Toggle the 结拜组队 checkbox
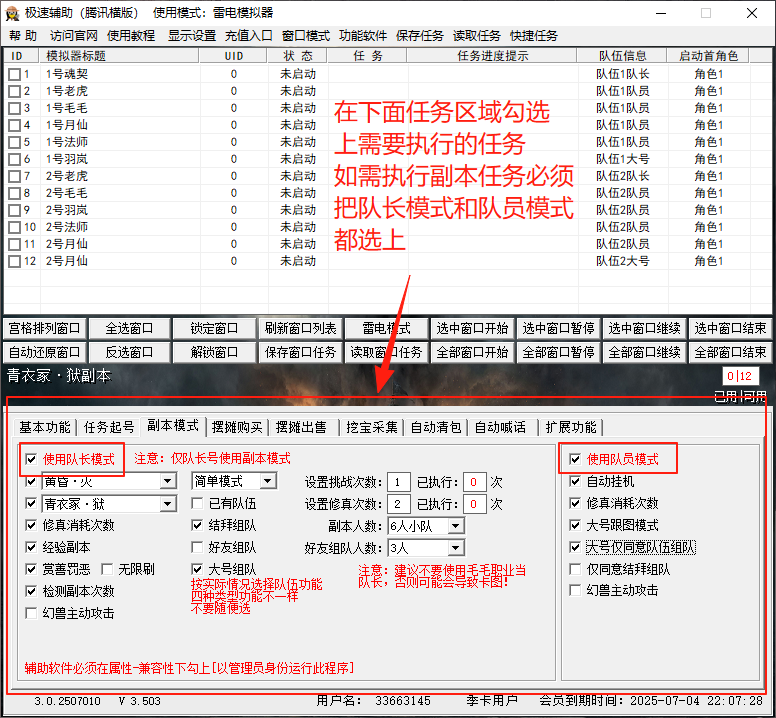This screenshot has height=718, width=776. click(x=197, y=526)
